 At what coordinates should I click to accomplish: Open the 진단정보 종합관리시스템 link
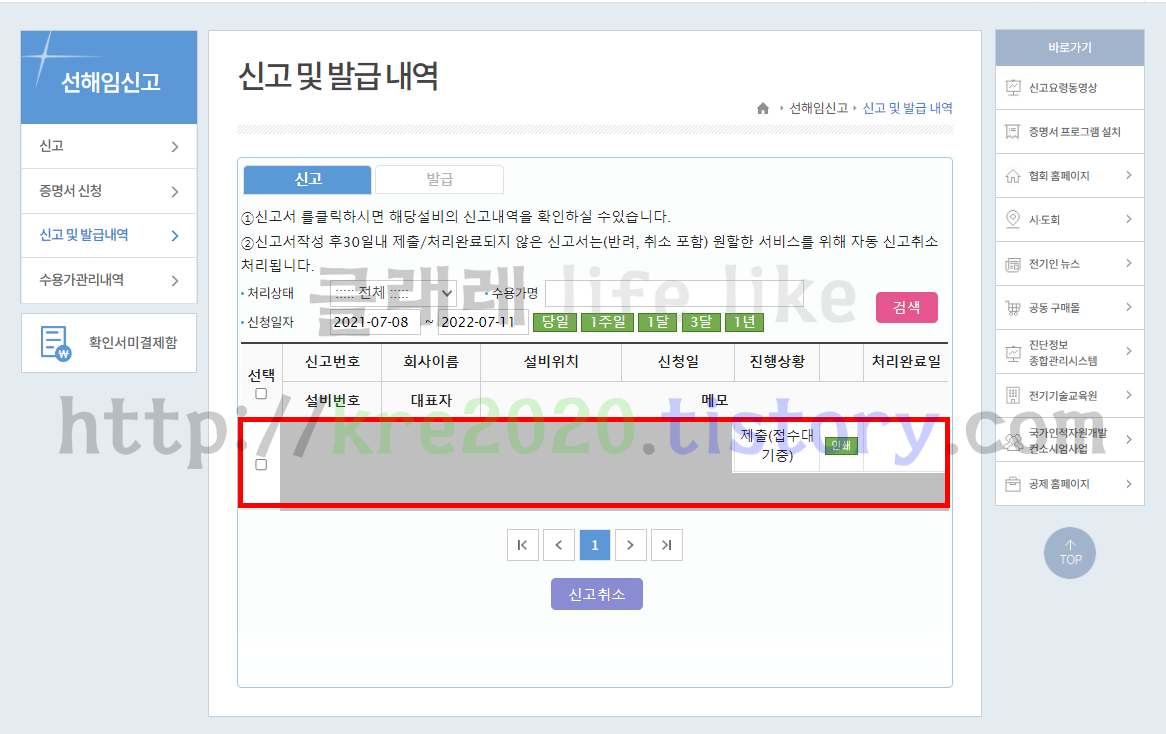(1063, 352)
